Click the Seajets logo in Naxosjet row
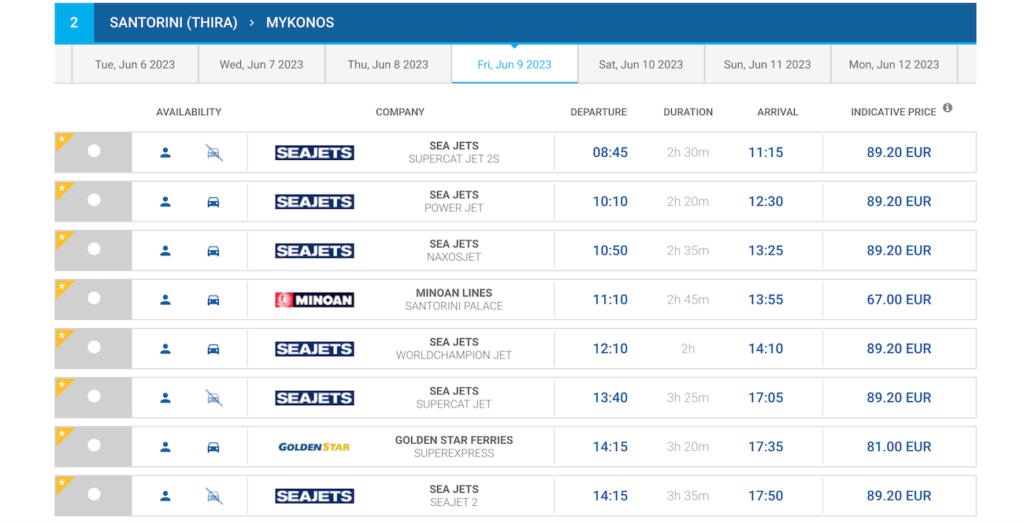 point(315,251)
